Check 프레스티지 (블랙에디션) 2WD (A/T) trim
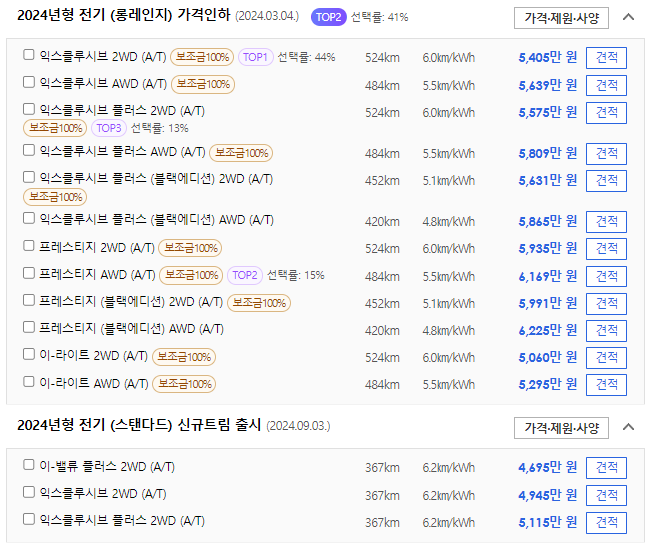This screenshot has height=554, width=654. pyautogui.click(x=28, y=300)
